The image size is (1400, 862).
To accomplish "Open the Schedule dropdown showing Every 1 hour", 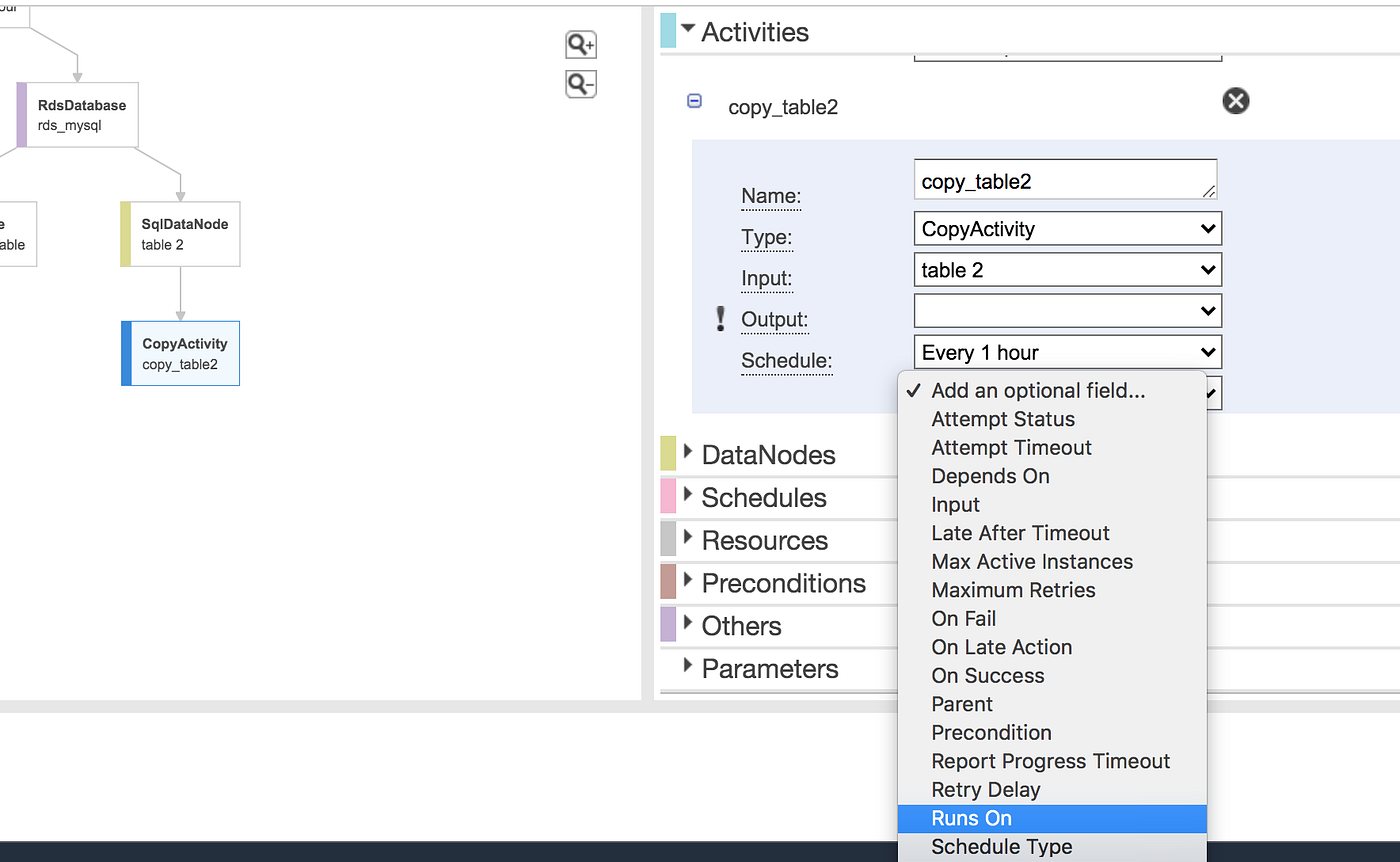I will click(1067, 351).
